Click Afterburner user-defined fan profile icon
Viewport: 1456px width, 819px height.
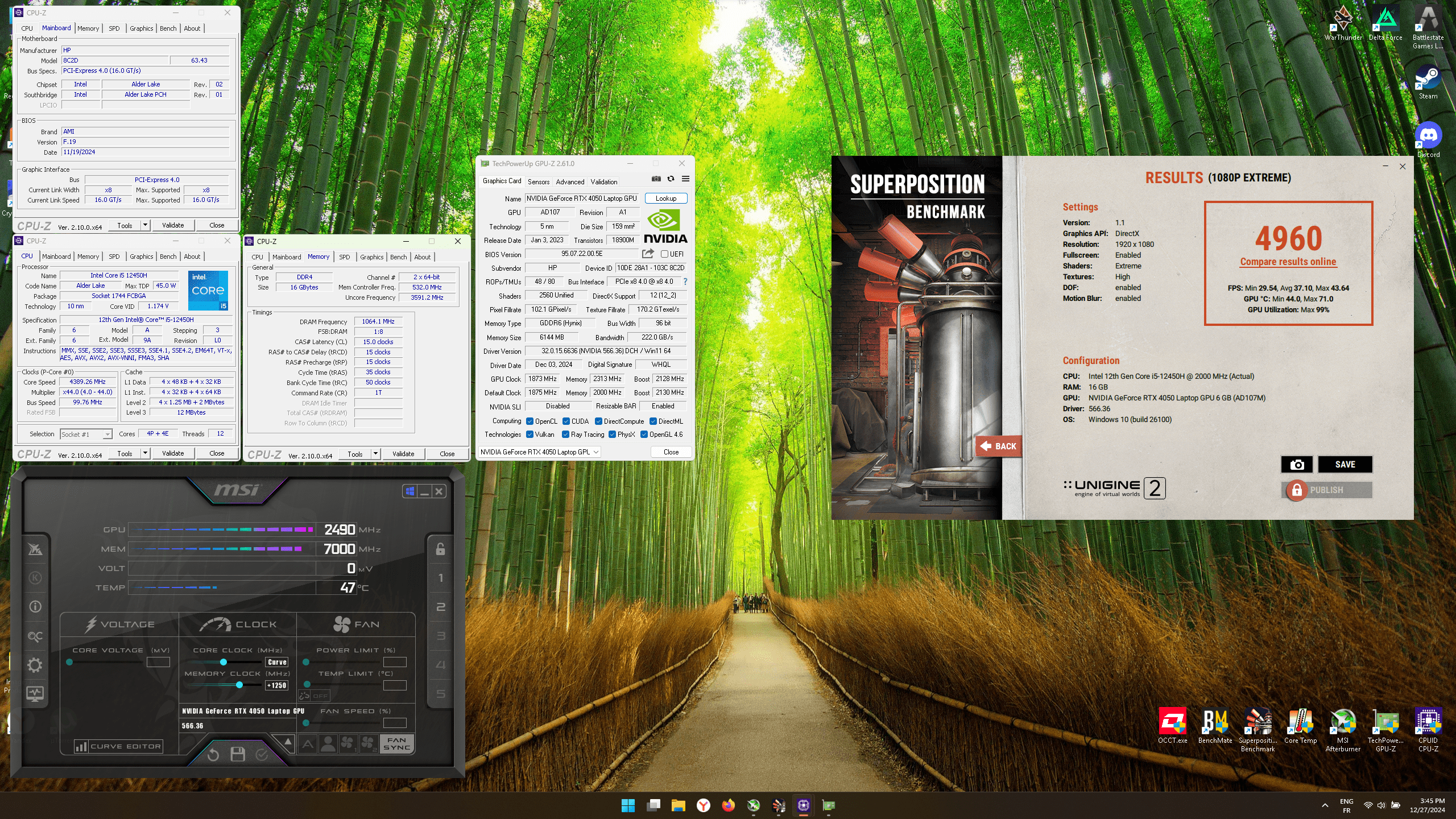coord(328,744)
